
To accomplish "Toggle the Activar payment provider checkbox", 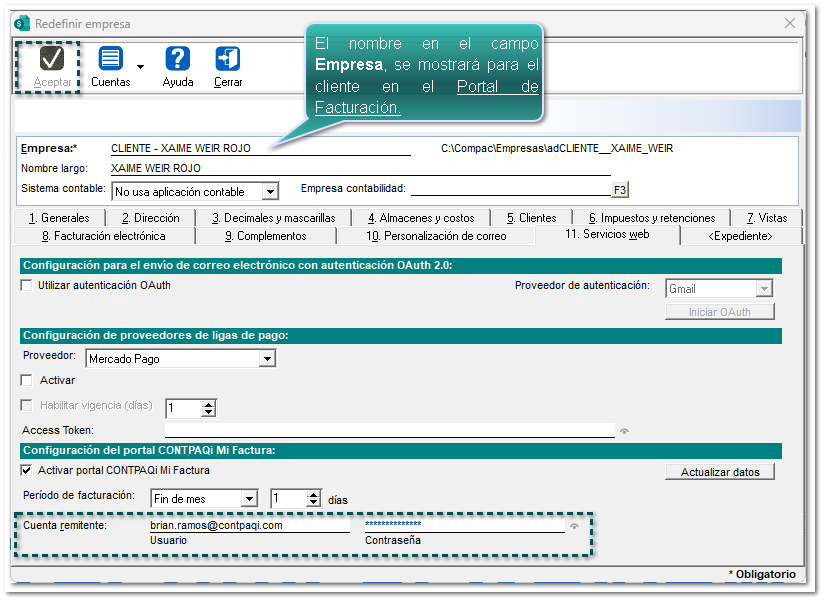I will [x=27, y=381].
